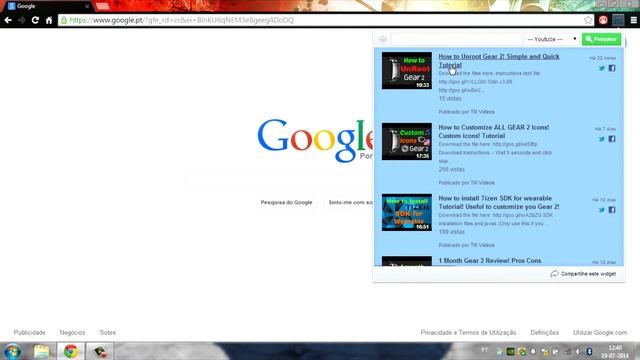Click the browser forward arrow
The width and height of the screenshot is (640, 360).
21,20
